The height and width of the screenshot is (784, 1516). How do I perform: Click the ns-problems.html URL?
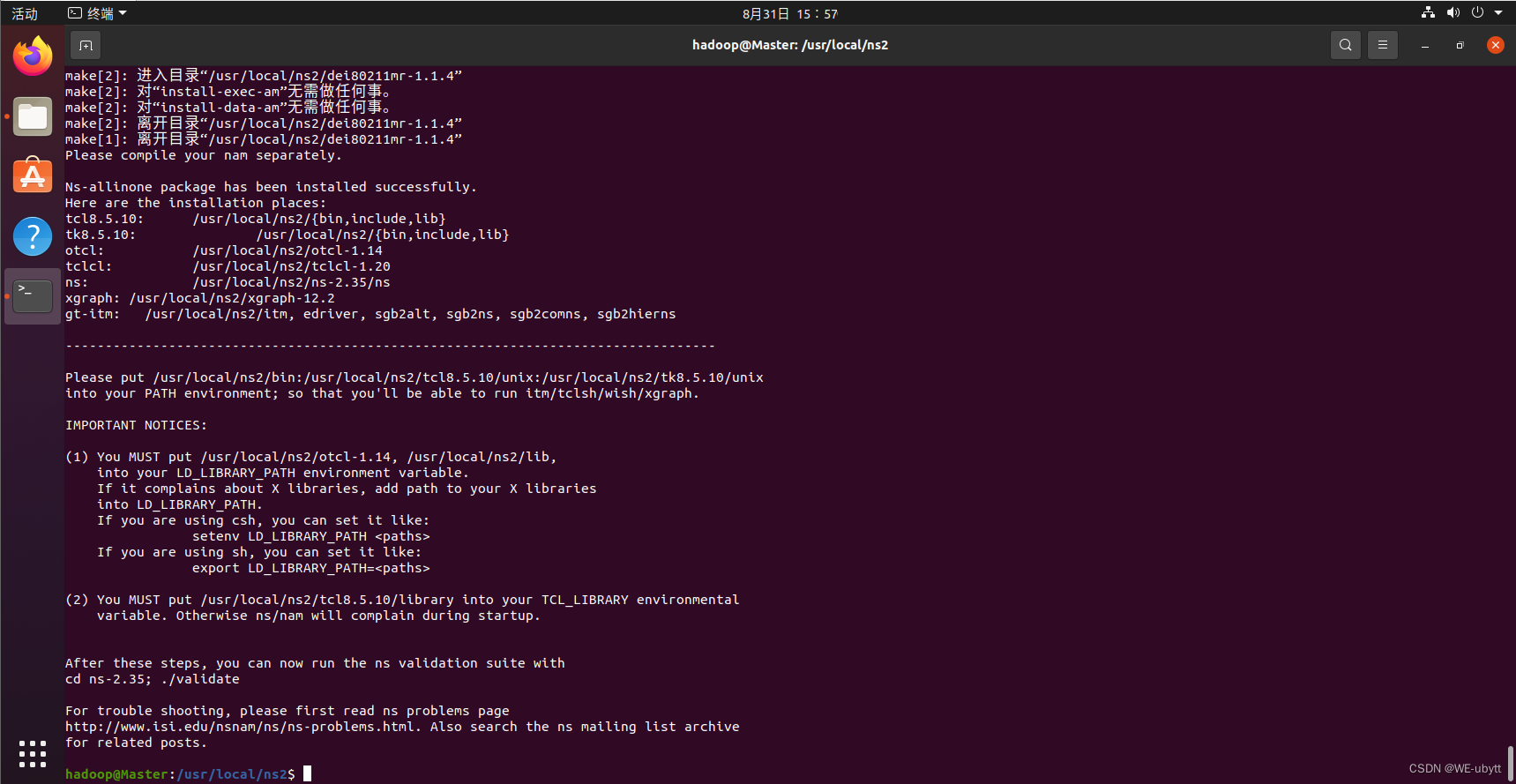pos(240,727)
